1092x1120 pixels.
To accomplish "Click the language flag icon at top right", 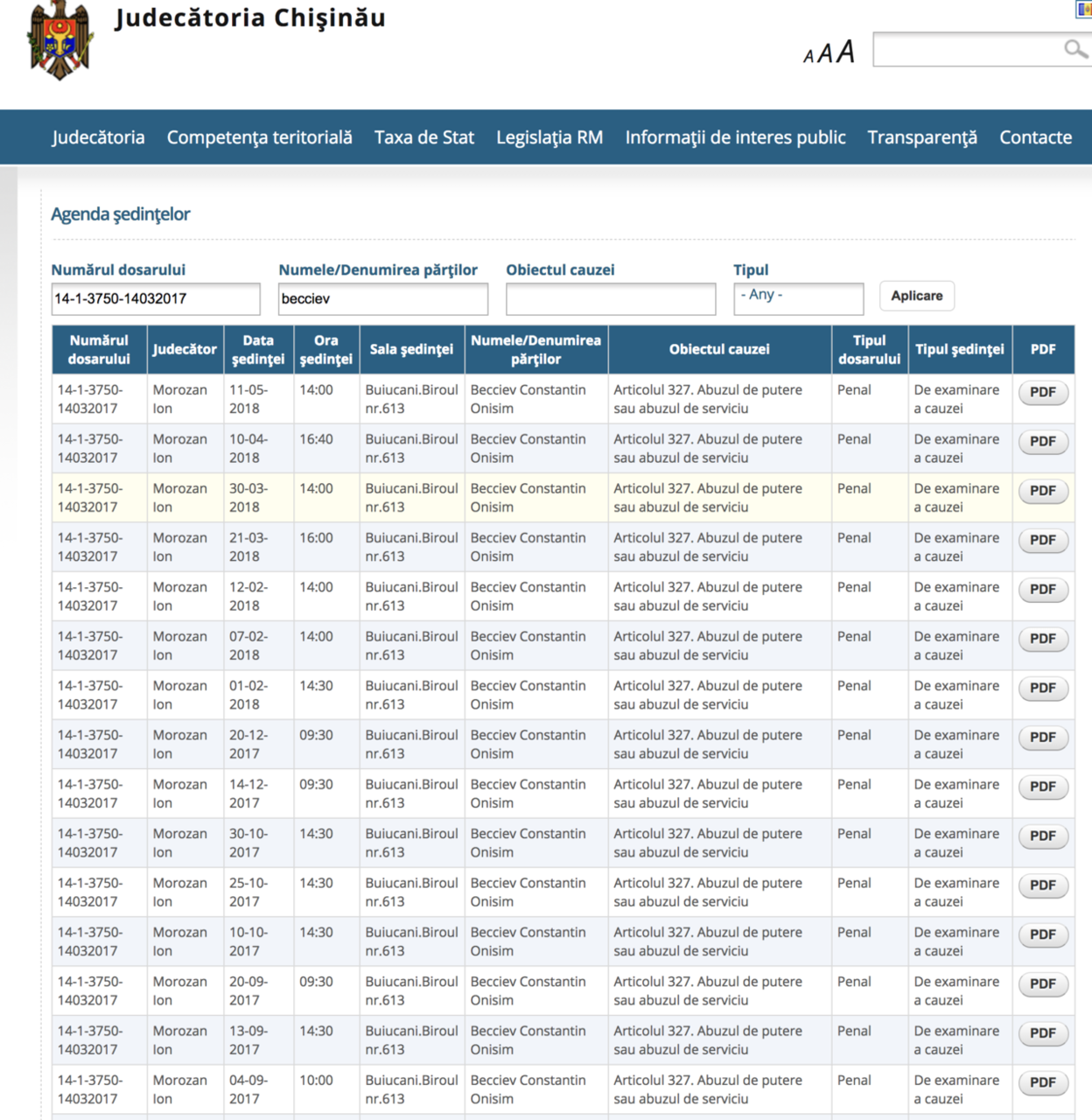I will (x=1083, y=9).
